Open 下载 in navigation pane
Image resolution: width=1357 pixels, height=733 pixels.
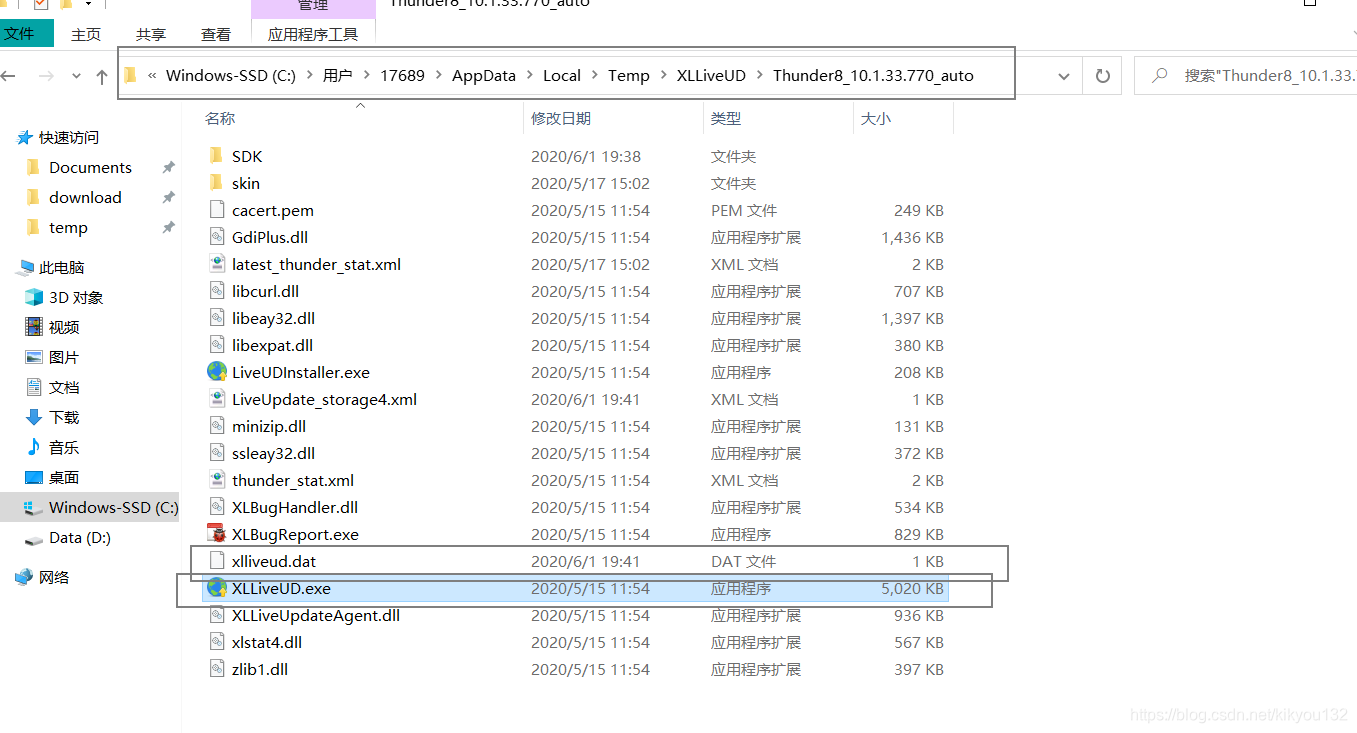[64, 417]
